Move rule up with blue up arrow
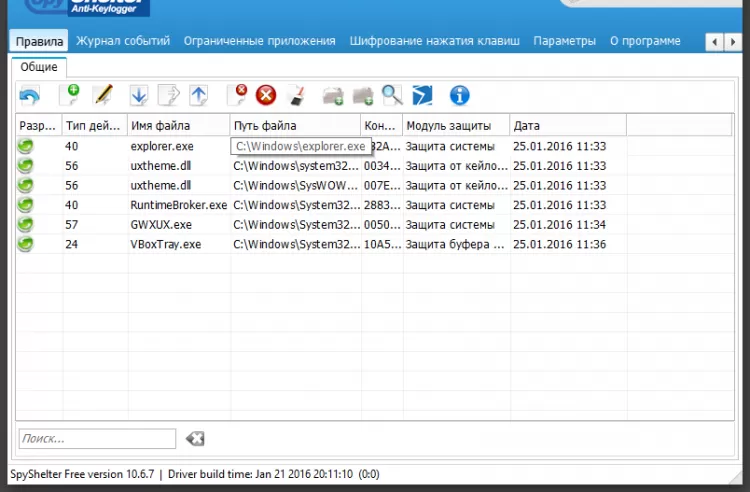Viewport: 750px width, 492px height. (x=199, y=95)
